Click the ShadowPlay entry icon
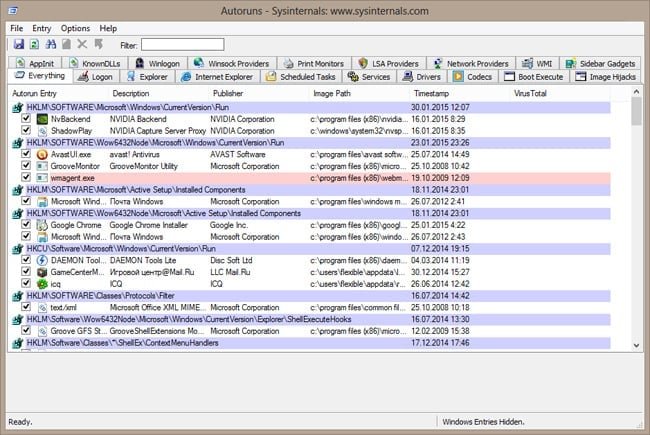This screenshot has height=435, width=650. [42, 131]
